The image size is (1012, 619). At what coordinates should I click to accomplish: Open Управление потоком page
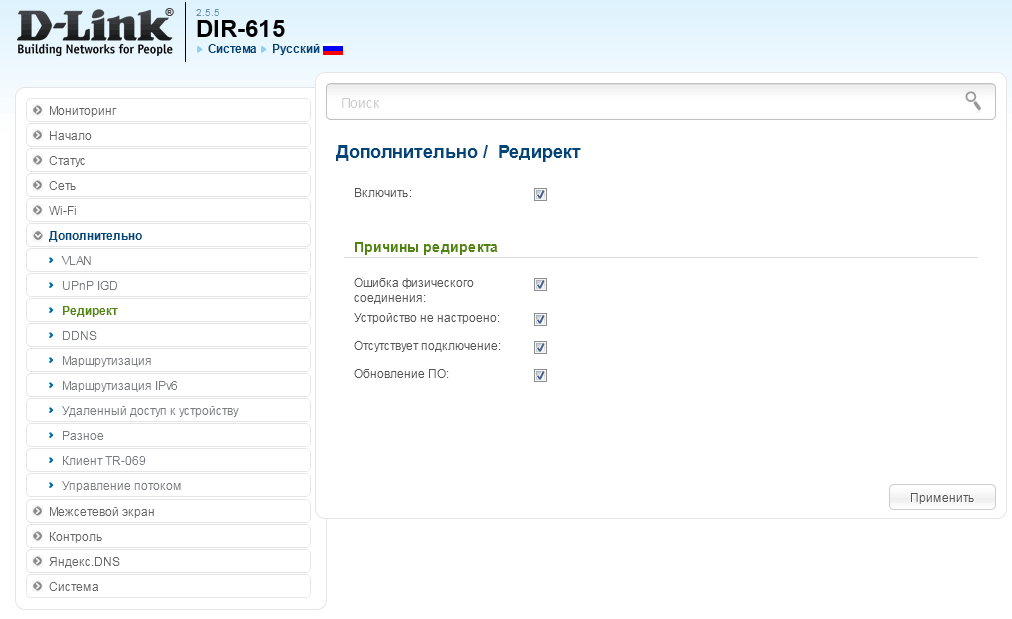tap(168, 486)
